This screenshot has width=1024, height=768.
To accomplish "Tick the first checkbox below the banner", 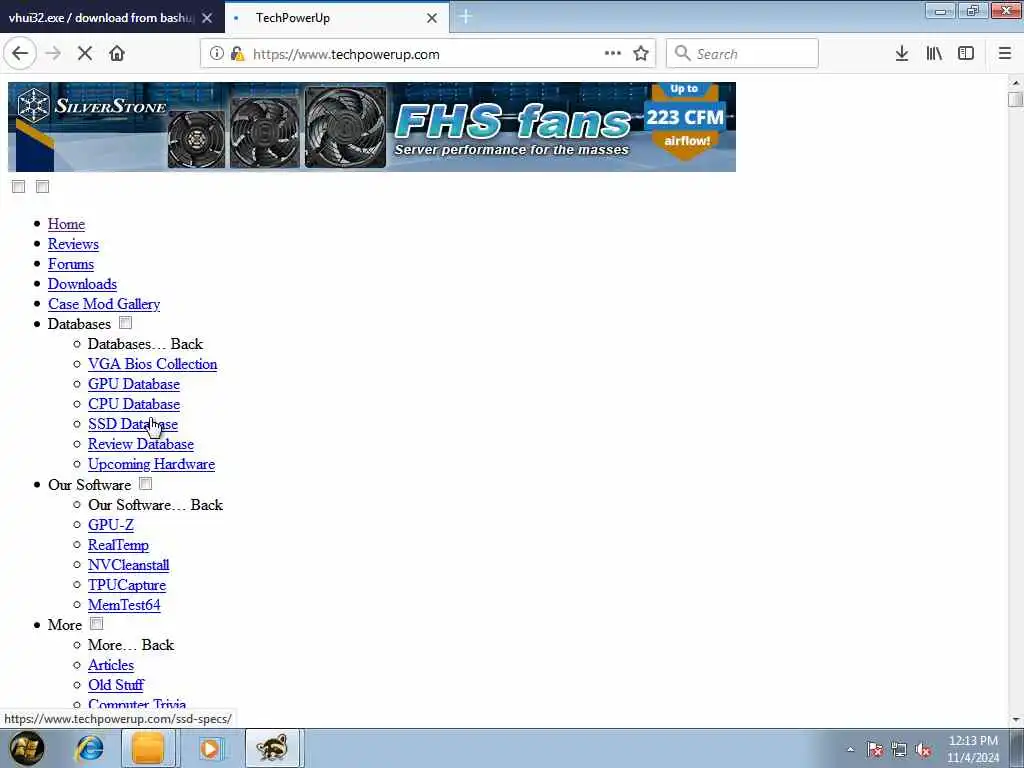I will tap(19, 187).
